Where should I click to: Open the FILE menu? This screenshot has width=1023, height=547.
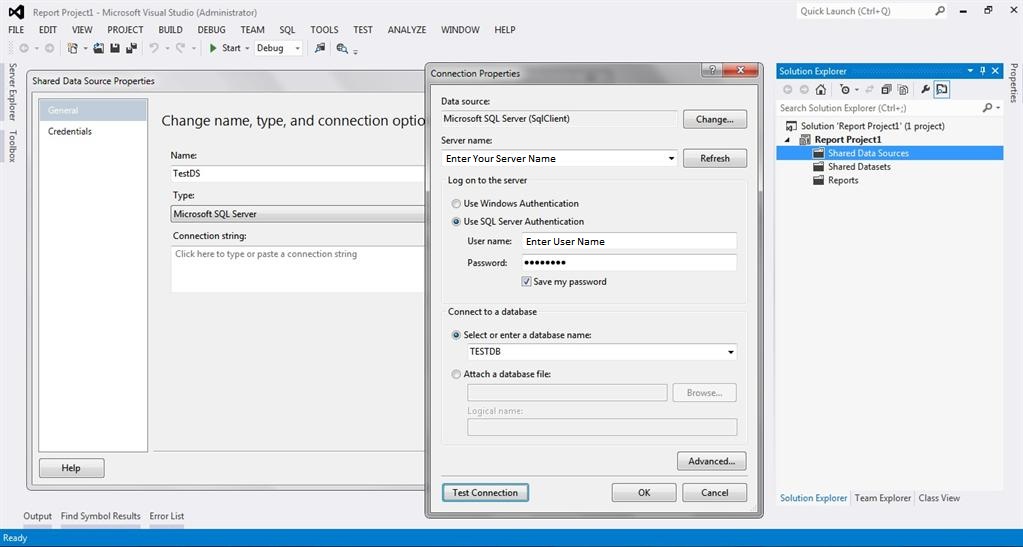click(x=16, y=29)
